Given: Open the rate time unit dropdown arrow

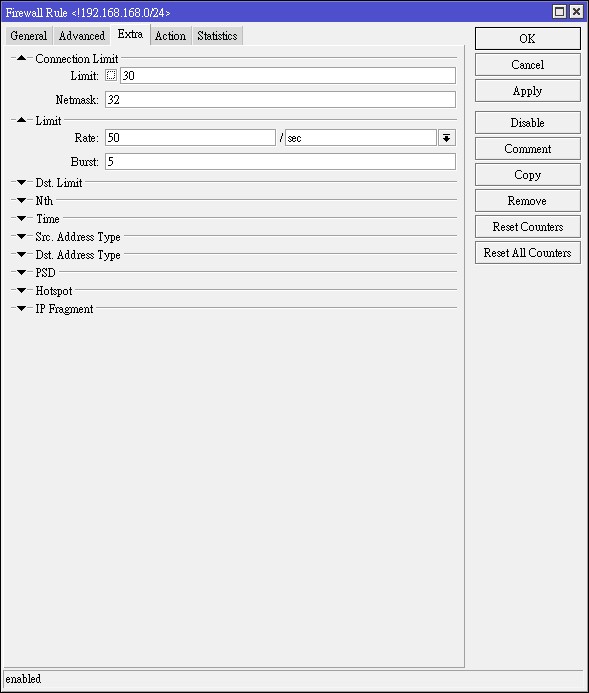Looking at the screenshot, I should tap(447, 138).
